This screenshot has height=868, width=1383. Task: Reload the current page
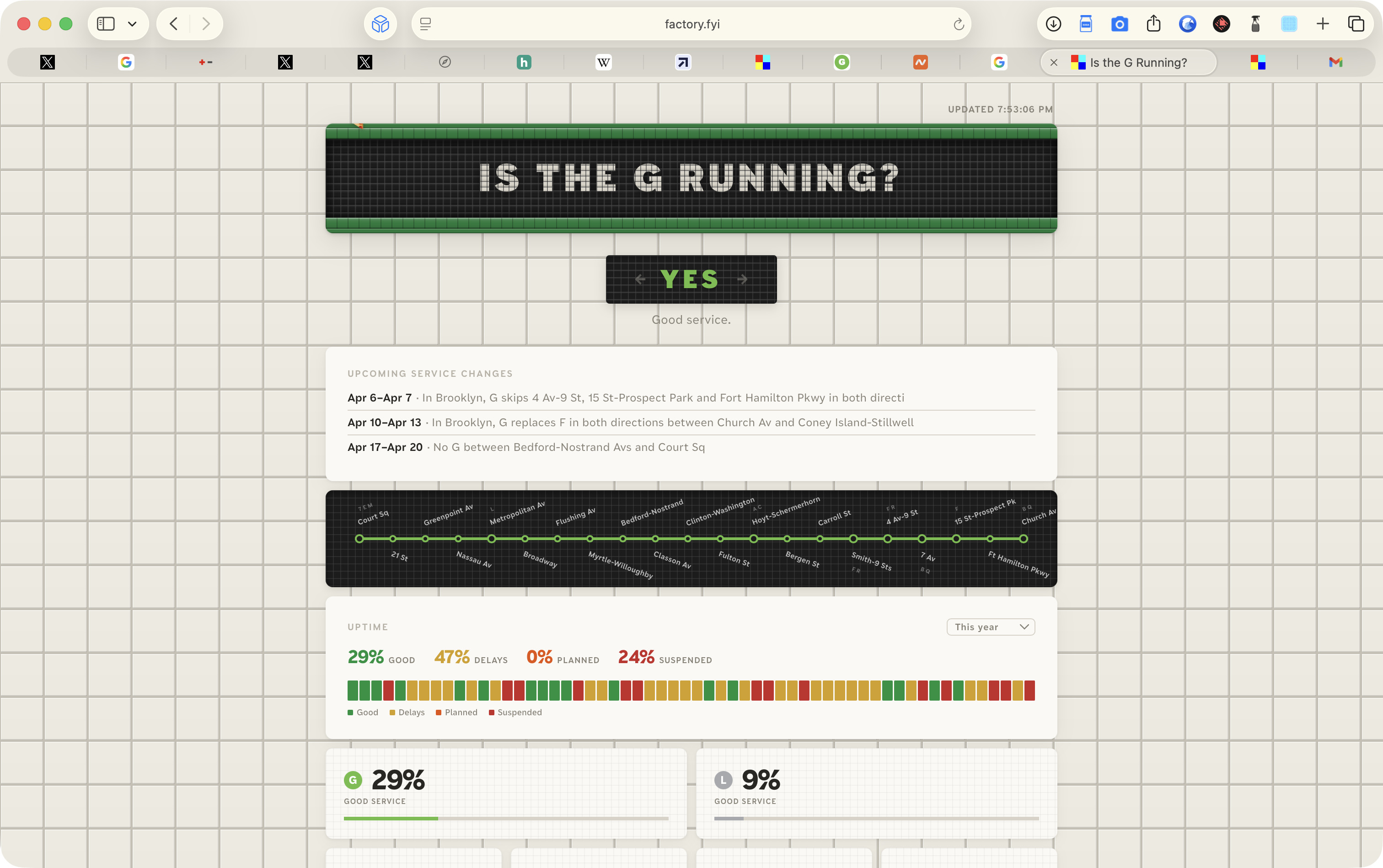pos(958,24)
